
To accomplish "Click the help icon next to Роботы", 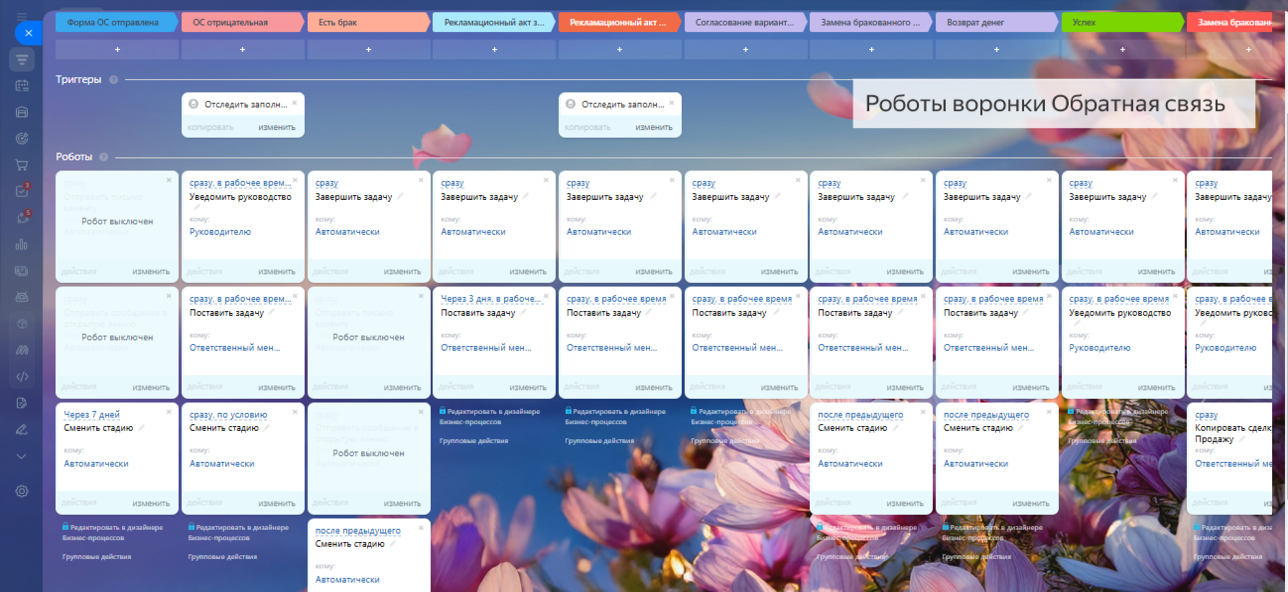I will [104, 157].
